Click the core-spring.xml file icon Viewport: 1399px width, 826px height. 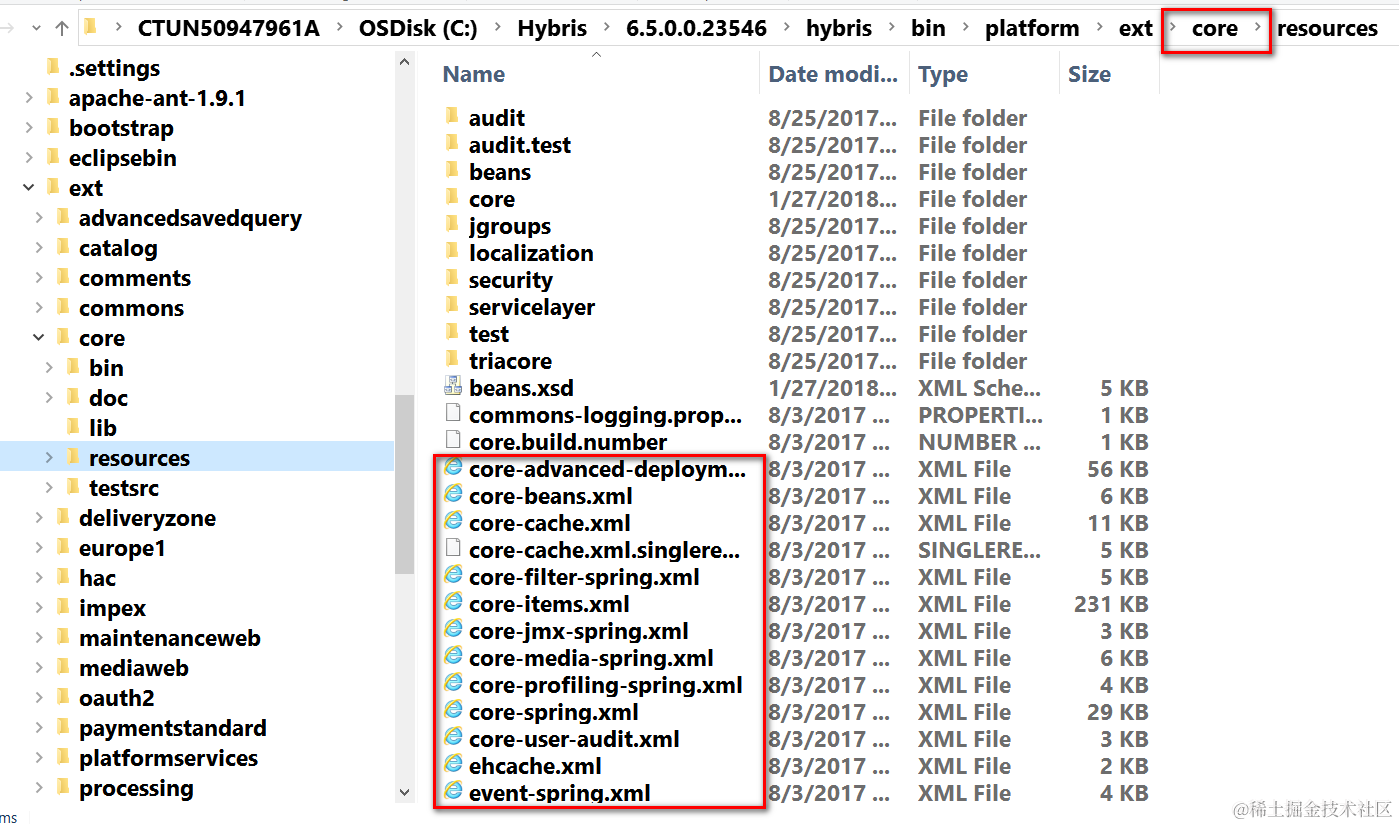[453, 711]
